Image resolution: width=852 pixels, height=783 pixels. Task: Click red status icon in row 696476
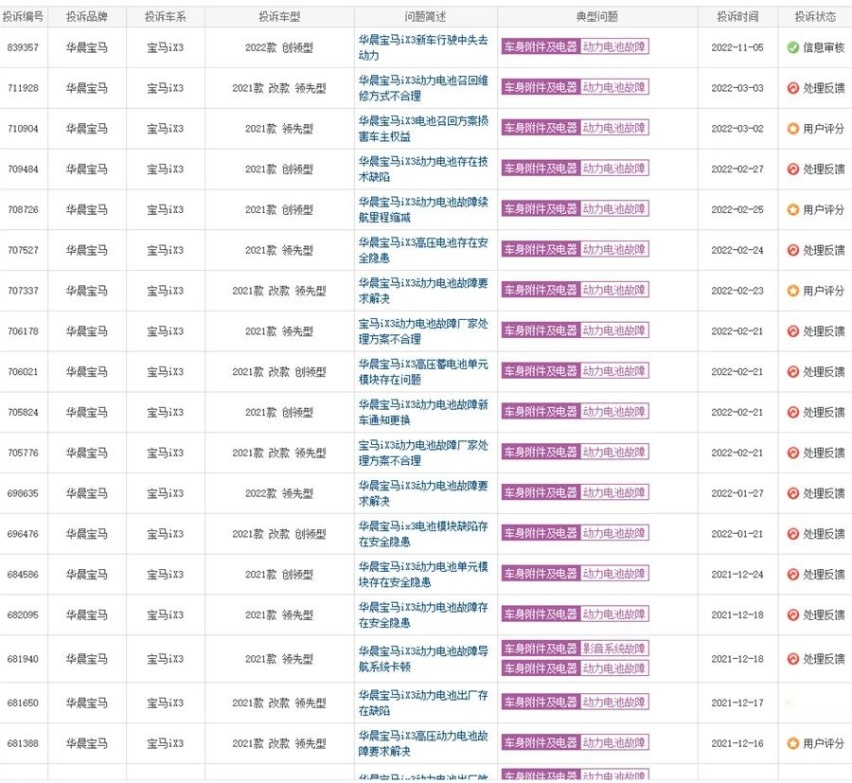(x=793, y=534)
